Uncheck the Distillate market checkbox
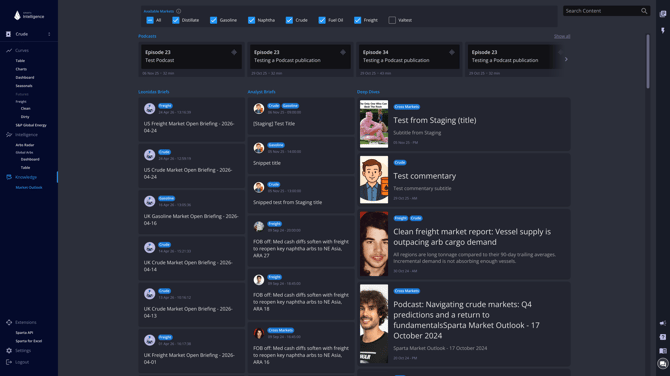Viewport: 670px width, 376px height. pos(176,20)
